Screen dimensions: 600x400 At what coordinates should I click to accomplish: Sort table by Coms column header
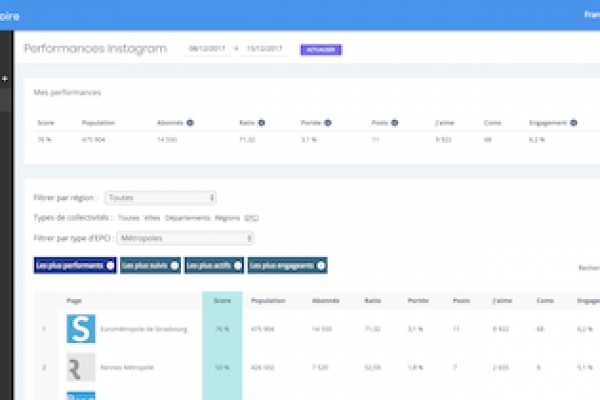(x=545, y=301)
